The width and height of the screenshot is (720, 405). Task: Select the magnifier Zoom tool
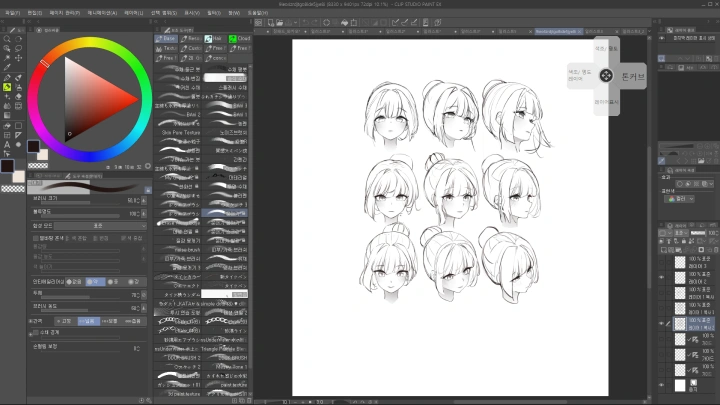7,39
